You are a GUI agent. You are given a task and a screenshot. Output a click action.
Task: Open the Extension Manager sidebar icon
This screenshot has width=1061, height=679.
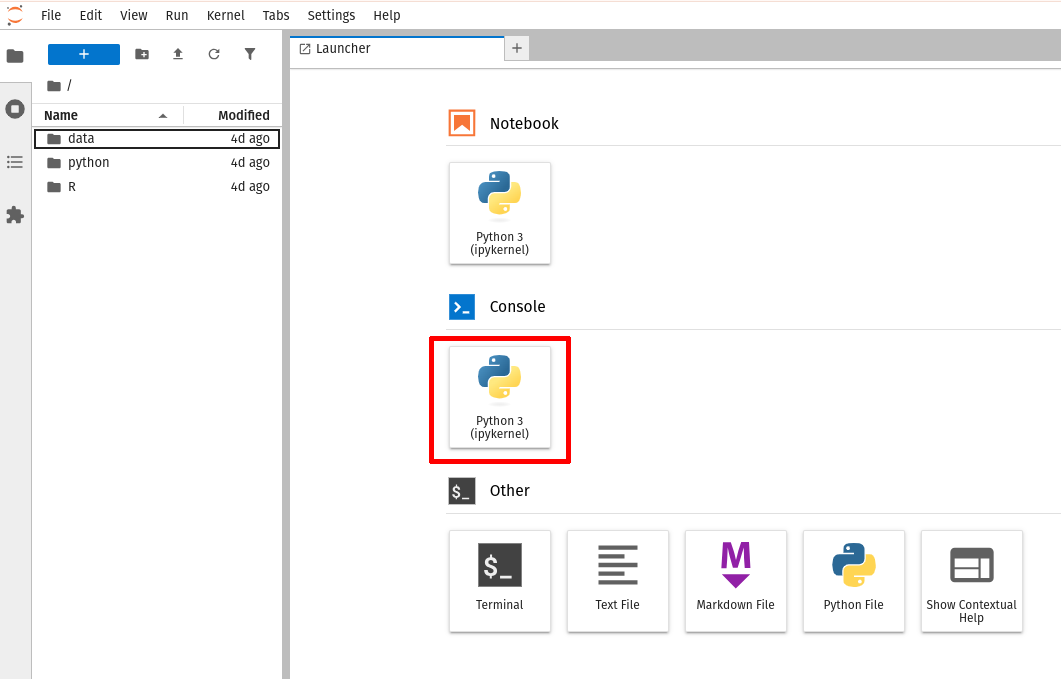pos(15,215)
